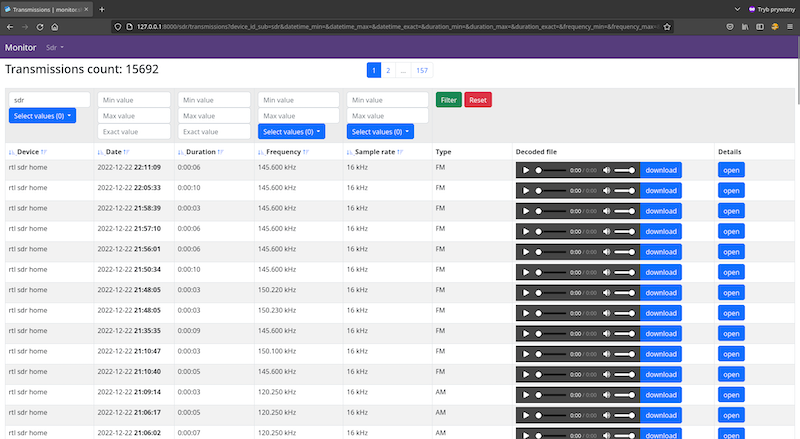Go to page 1 of results
Image resolution: width=800 pixels, height=439 pixels.
(374, 70)
